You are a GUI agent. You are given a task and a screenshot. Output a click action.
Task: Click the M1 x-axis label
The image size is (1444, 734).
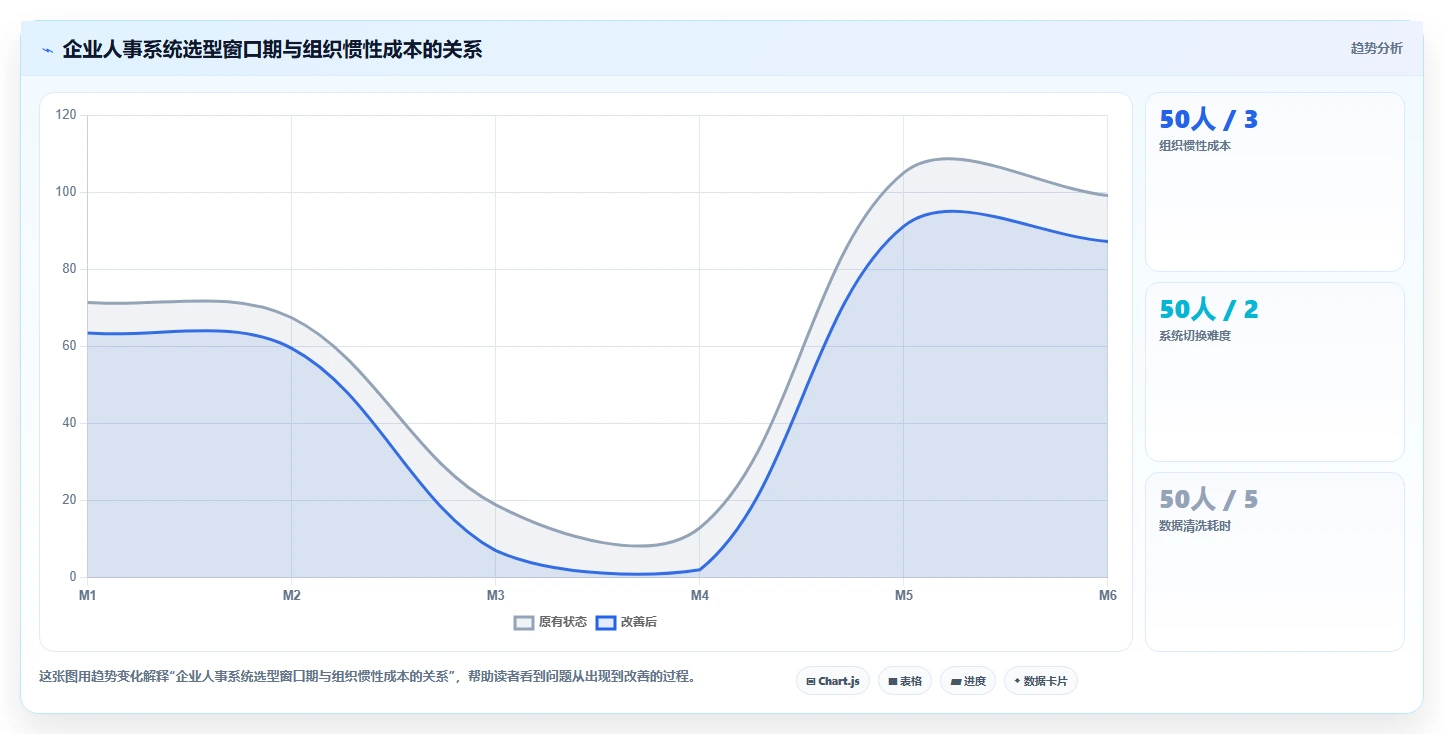pos(88,596)
